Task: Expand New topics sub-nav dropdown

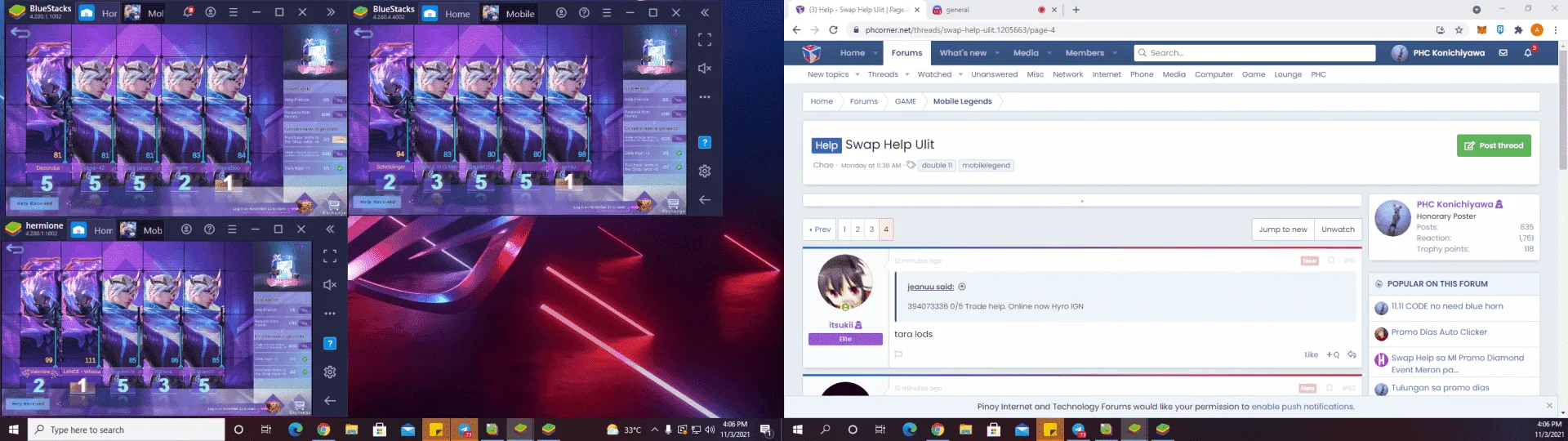Action: (857, 74)
